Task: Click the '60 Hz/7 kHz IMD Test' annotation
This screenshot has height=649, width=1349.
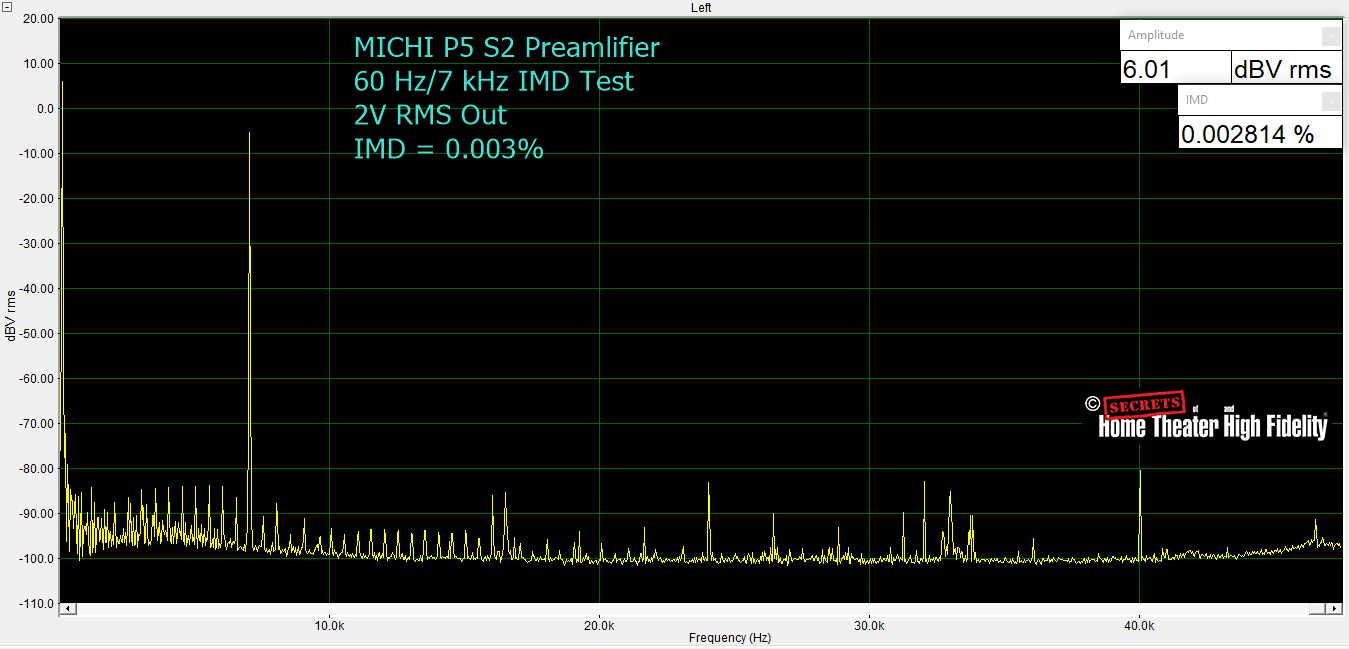Action: point(494,80)
